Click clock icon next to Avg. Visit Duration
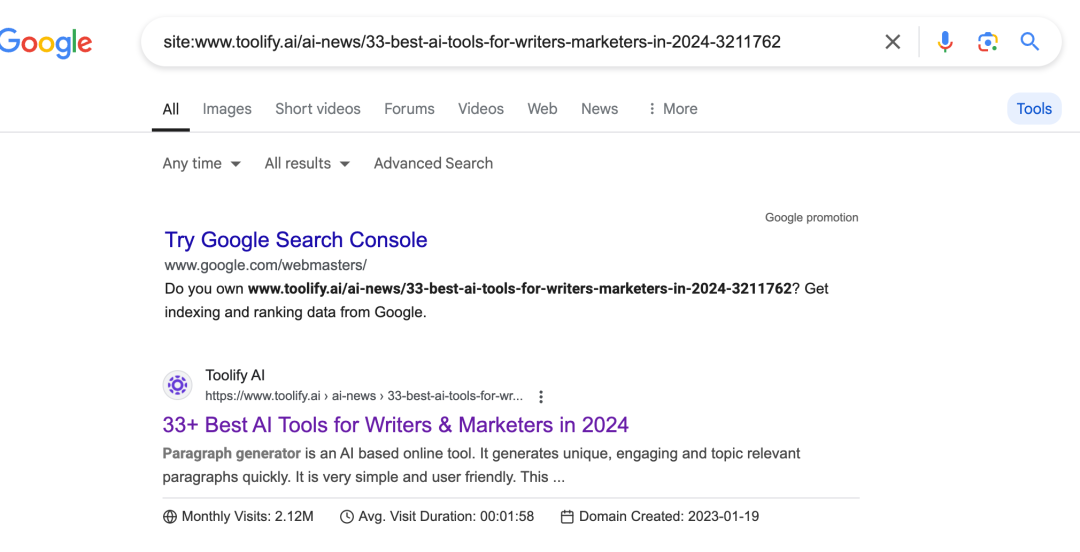Screen dimensions: 1080x552 click(x=347, y=517)
